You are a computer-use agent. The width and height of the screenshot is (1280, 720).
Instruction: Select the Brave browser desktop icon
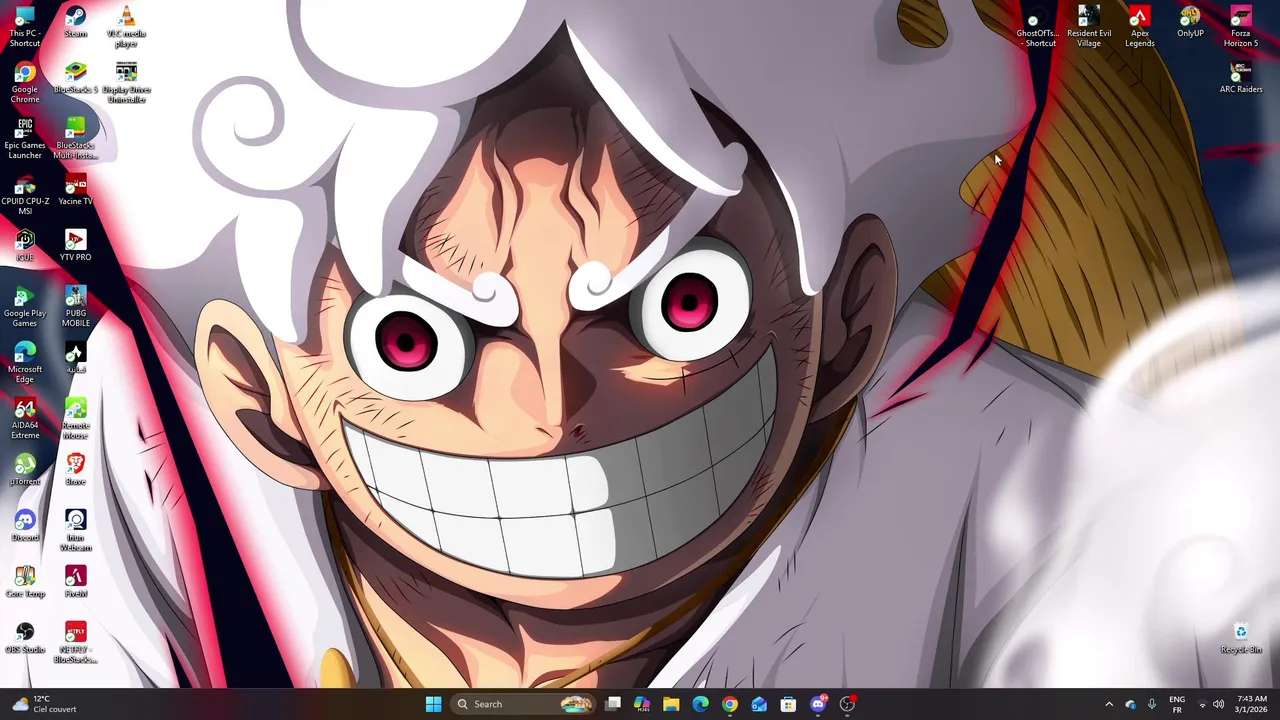(x=75, y=470)
